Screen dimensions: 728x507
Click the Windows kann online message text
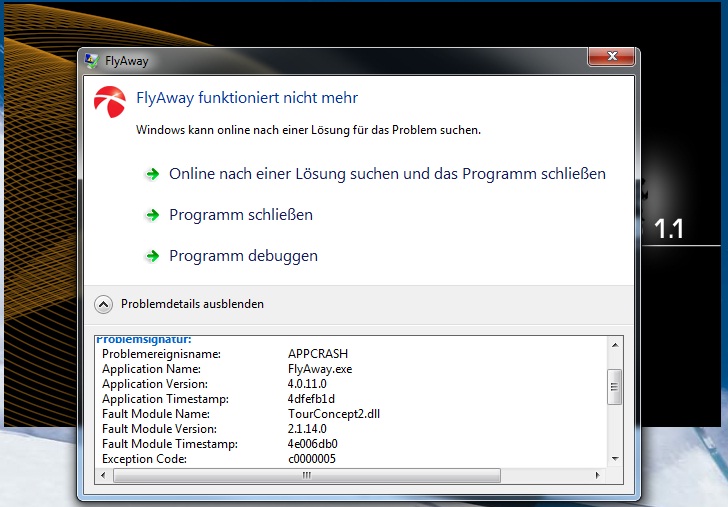(x=308, y=130)
